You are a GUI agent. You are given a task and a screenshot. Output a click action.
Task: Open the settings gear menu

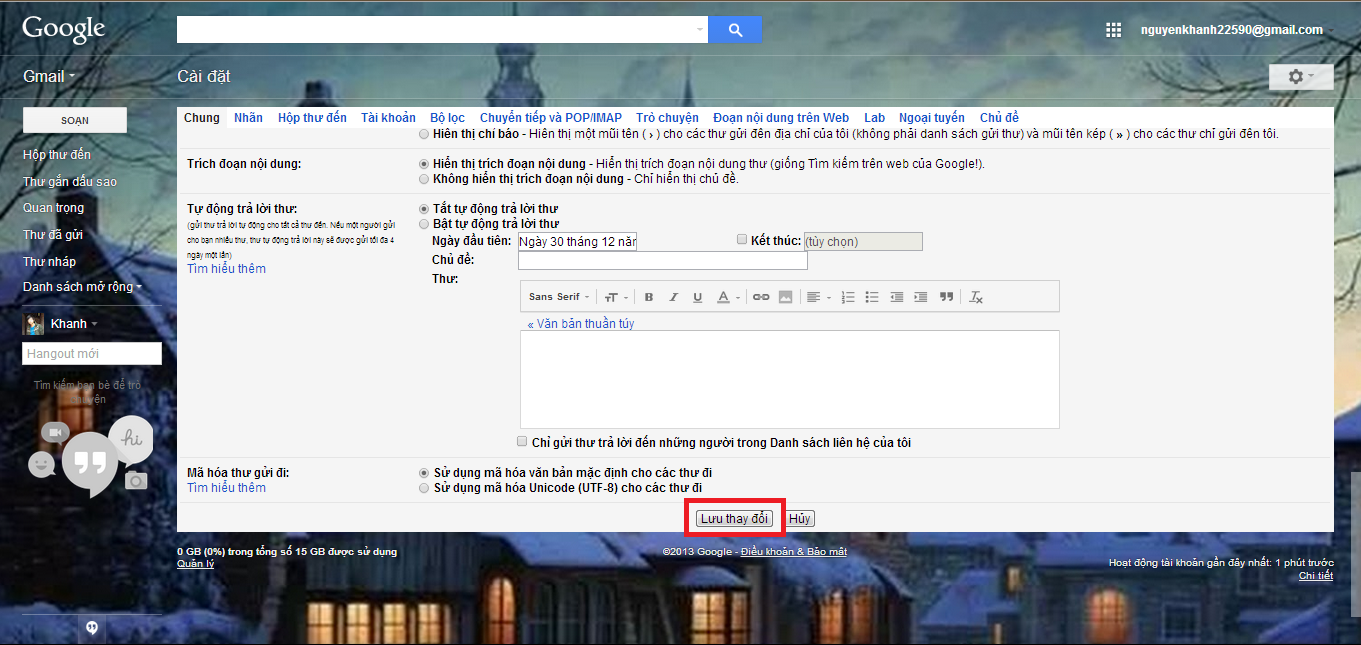[x=1299, y=77]
